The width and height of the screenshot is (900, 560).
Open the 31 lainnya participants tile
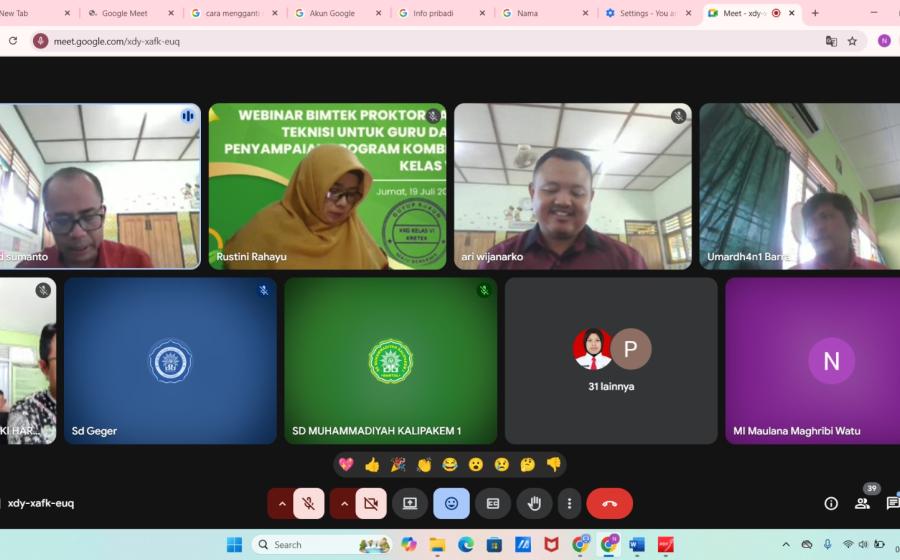click(611, 361)
